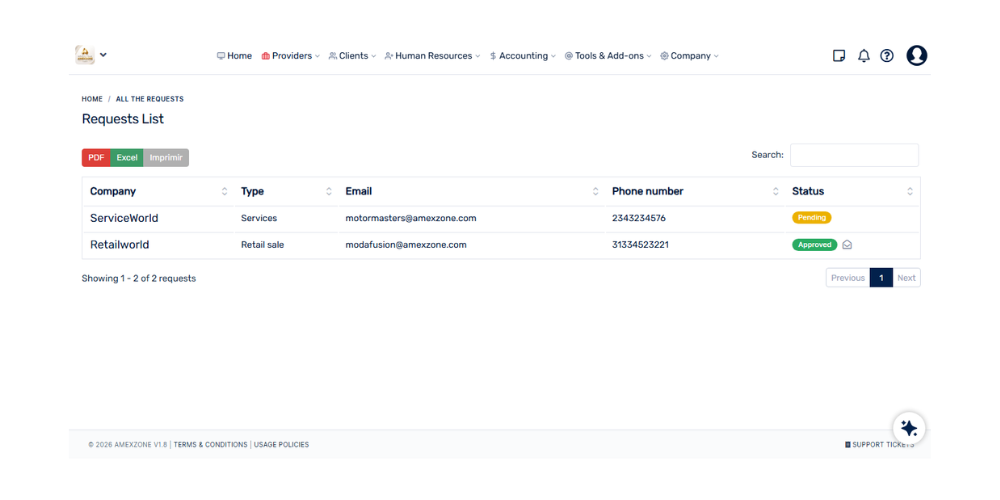
Task: Click the envelope icon beside Approved status
Action: [x=847, y=244]
